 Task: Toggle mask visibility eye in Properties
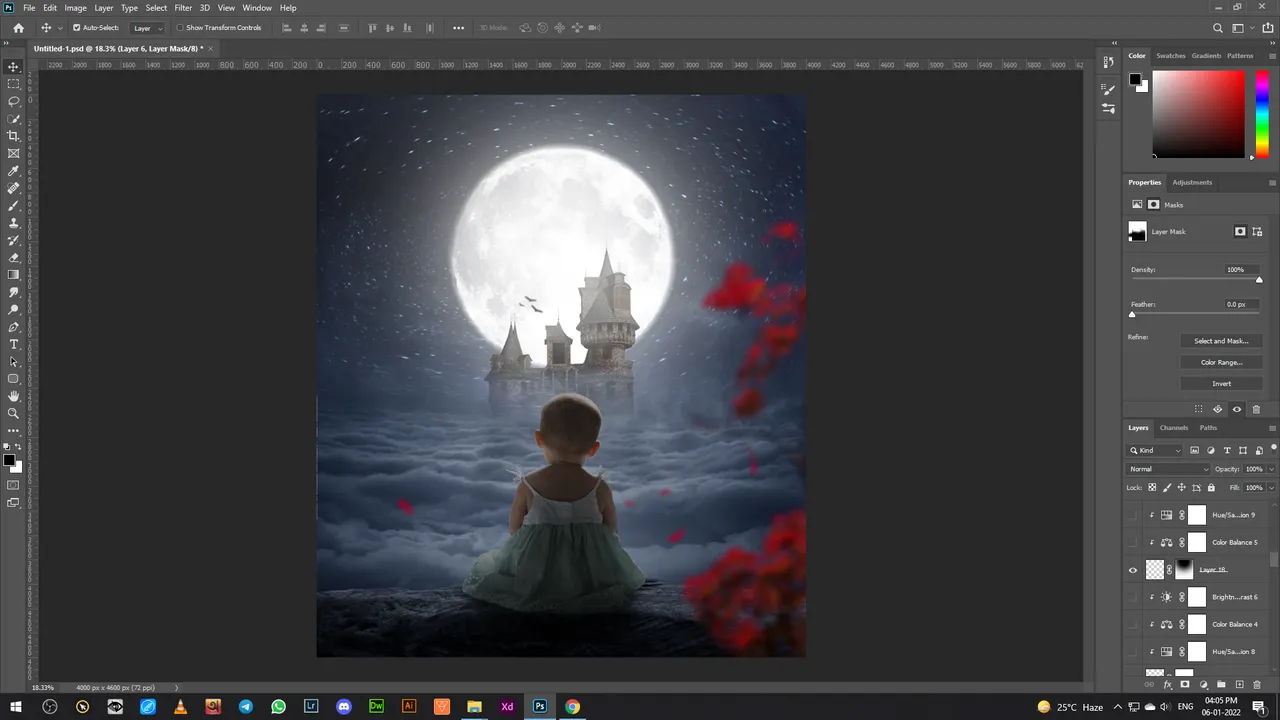coord(1237,409)
